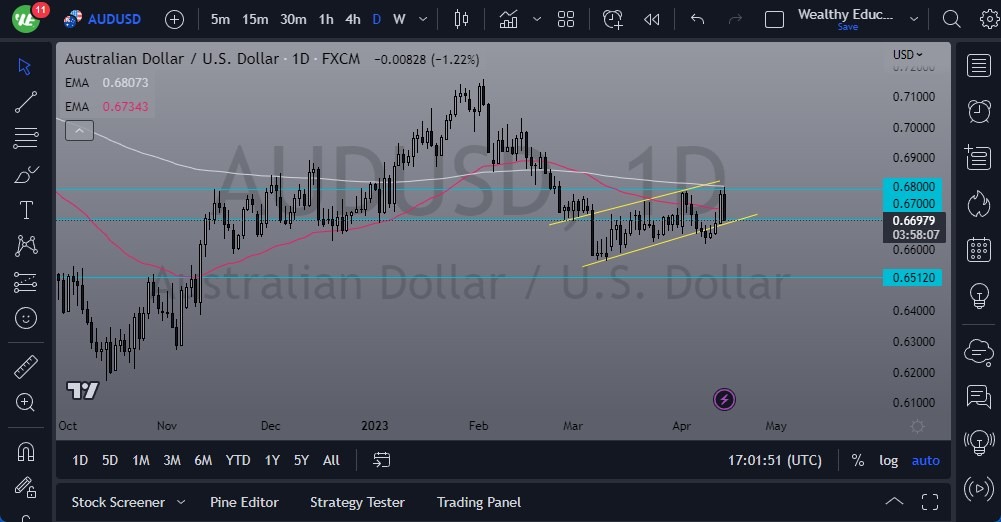Open the candlestick chart type selector
The height and width of the screenshot is (522, 1001).
click(x=461, y=20)
